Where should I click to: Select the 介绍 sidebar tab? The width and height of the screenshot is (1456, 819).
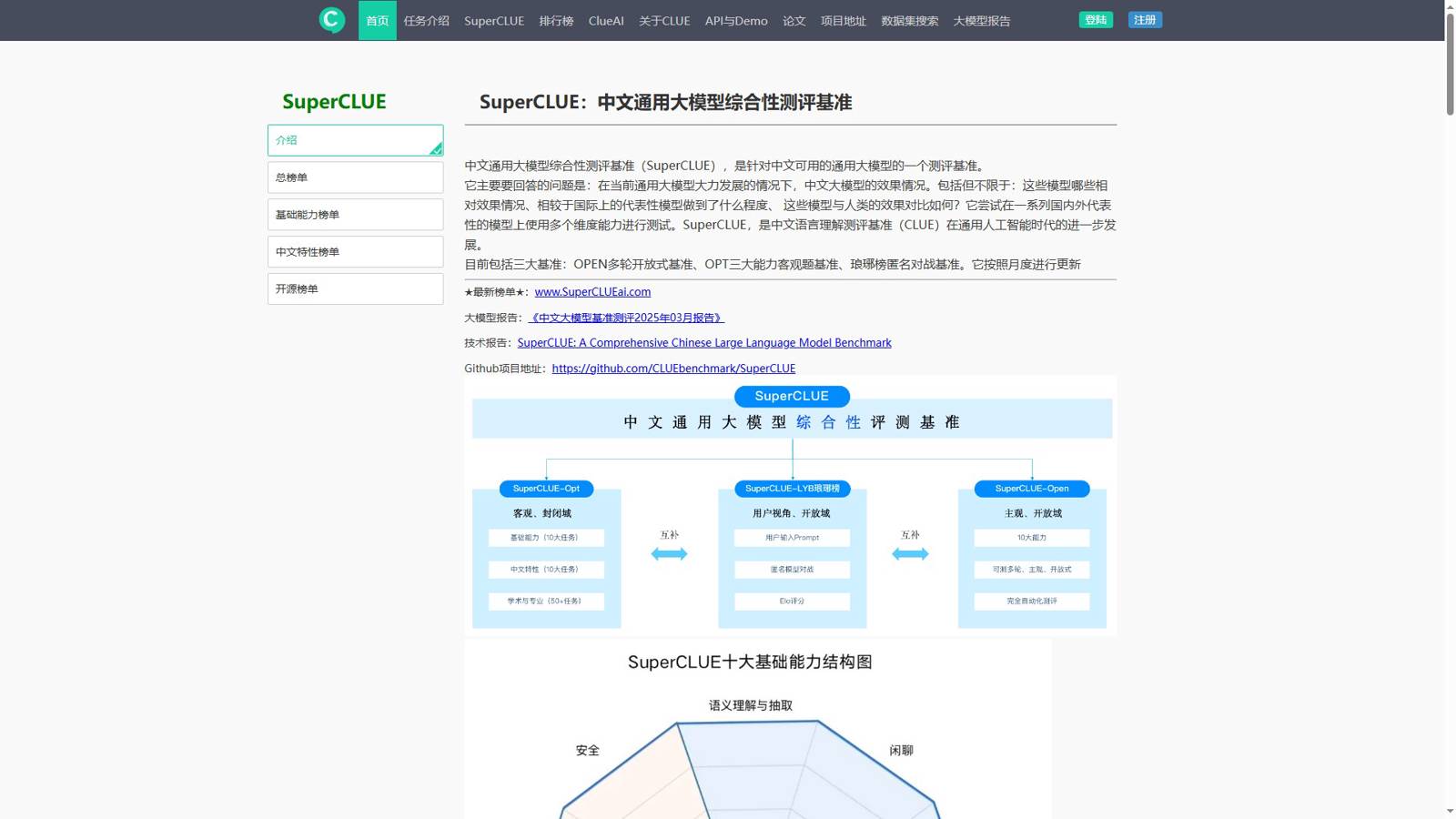click(x=355, y=140)
